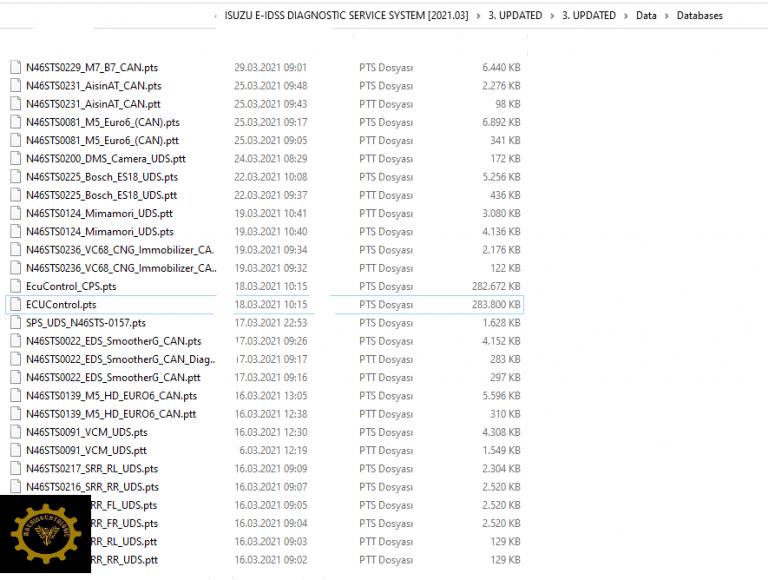
Task: Click the 1.549 KB size cell
Action: [x=501, y=450]
